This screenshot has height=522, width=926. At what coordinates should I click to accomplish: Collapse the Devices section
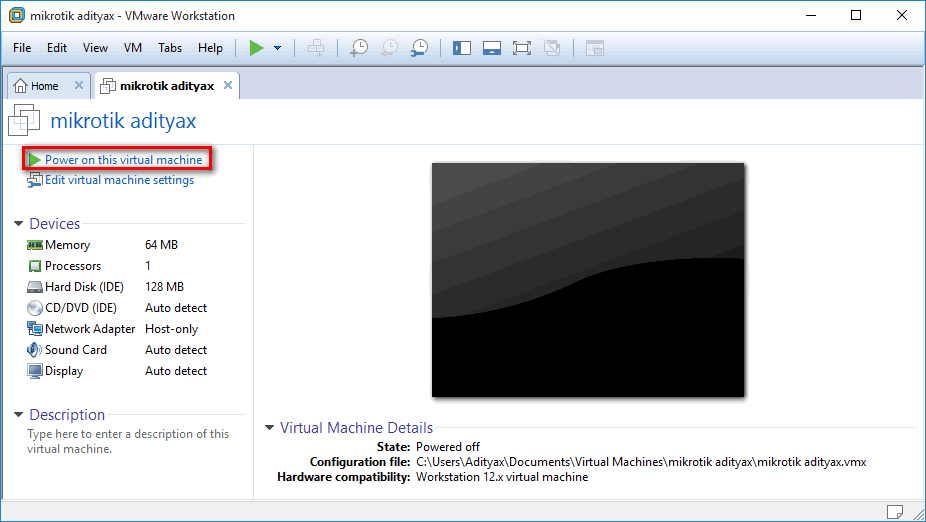tap(18, 223)
